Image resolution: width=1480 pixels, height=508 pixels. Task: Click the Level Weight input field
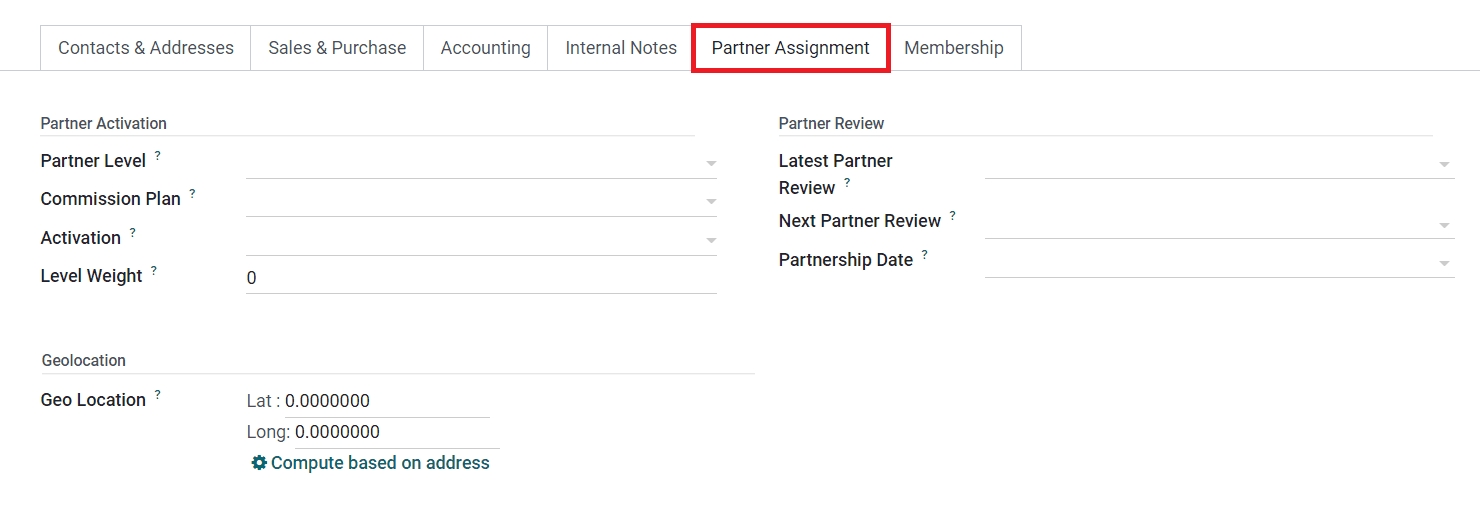[480, 278]
